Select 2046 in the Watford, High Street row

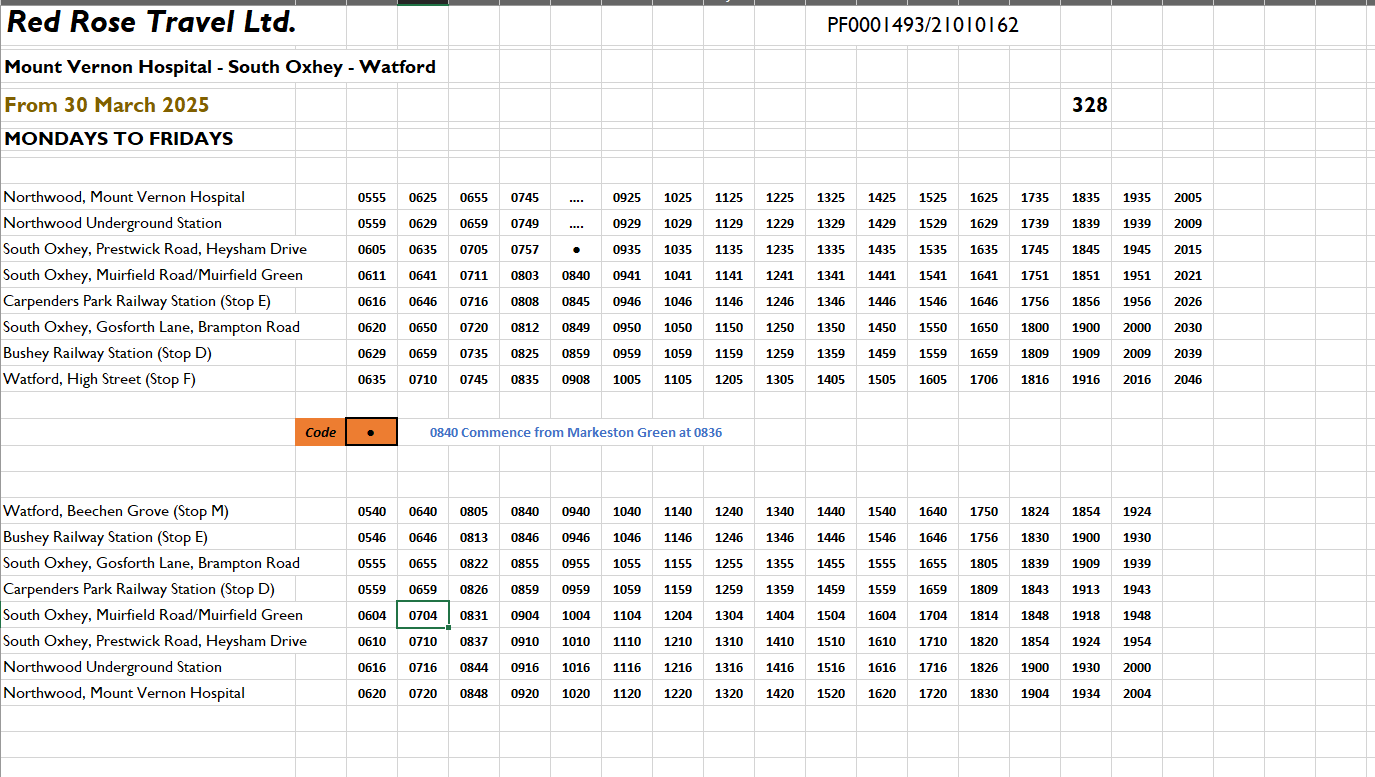pos(1188,380)
